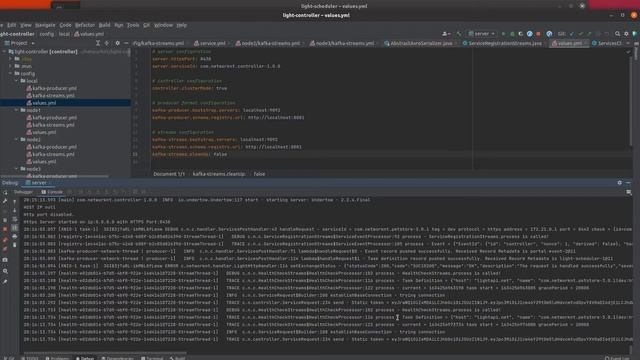Toggle mute breakpoints icon in Debug sidebar

click(x=5, y=249)
